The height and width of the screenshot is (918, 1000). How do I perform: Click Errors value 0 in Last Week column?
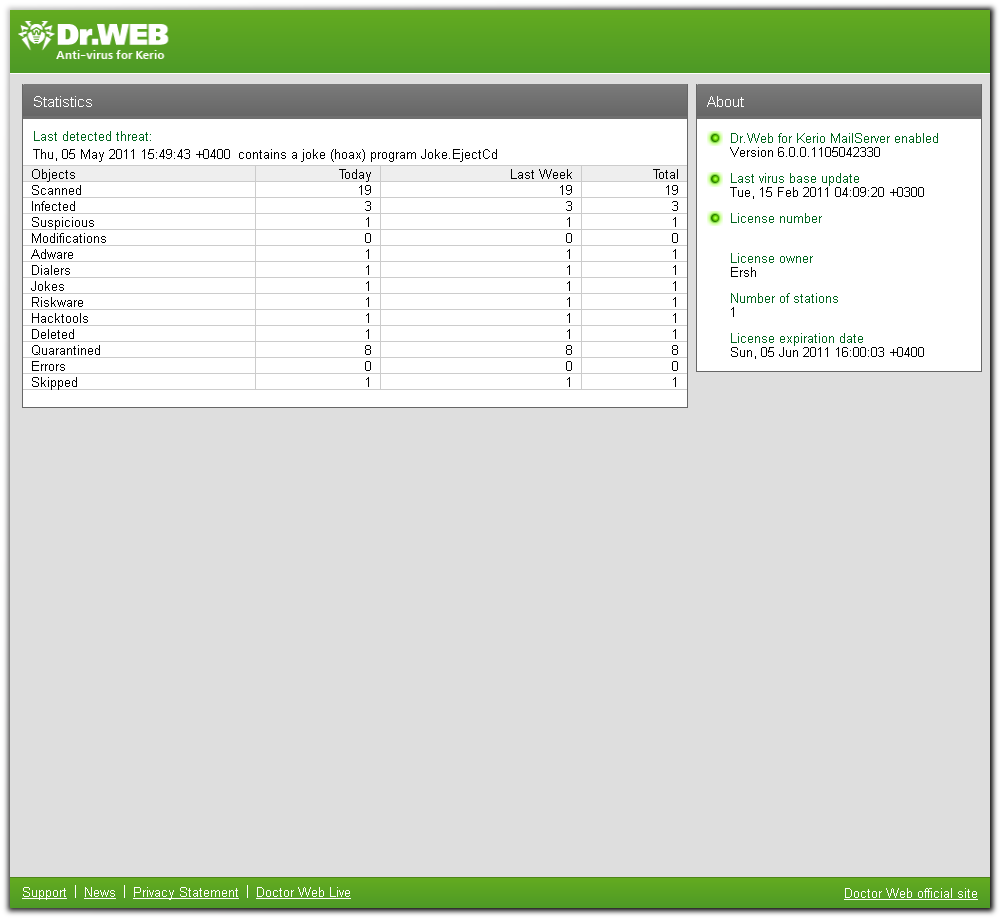569,366
